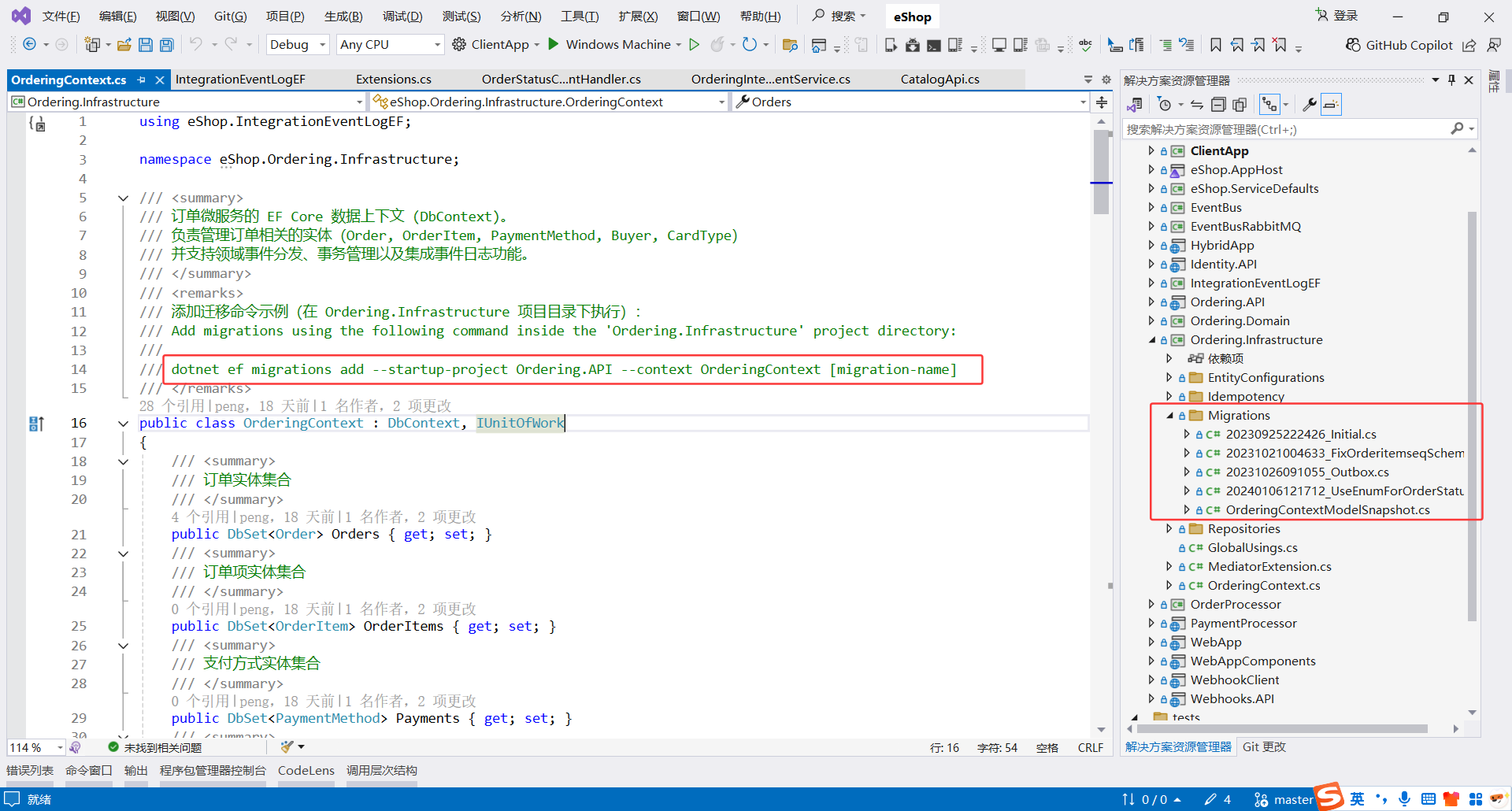Click the share icon beside GitHub Copilot
The image size is (1512, 811).
click(1469, 45)
